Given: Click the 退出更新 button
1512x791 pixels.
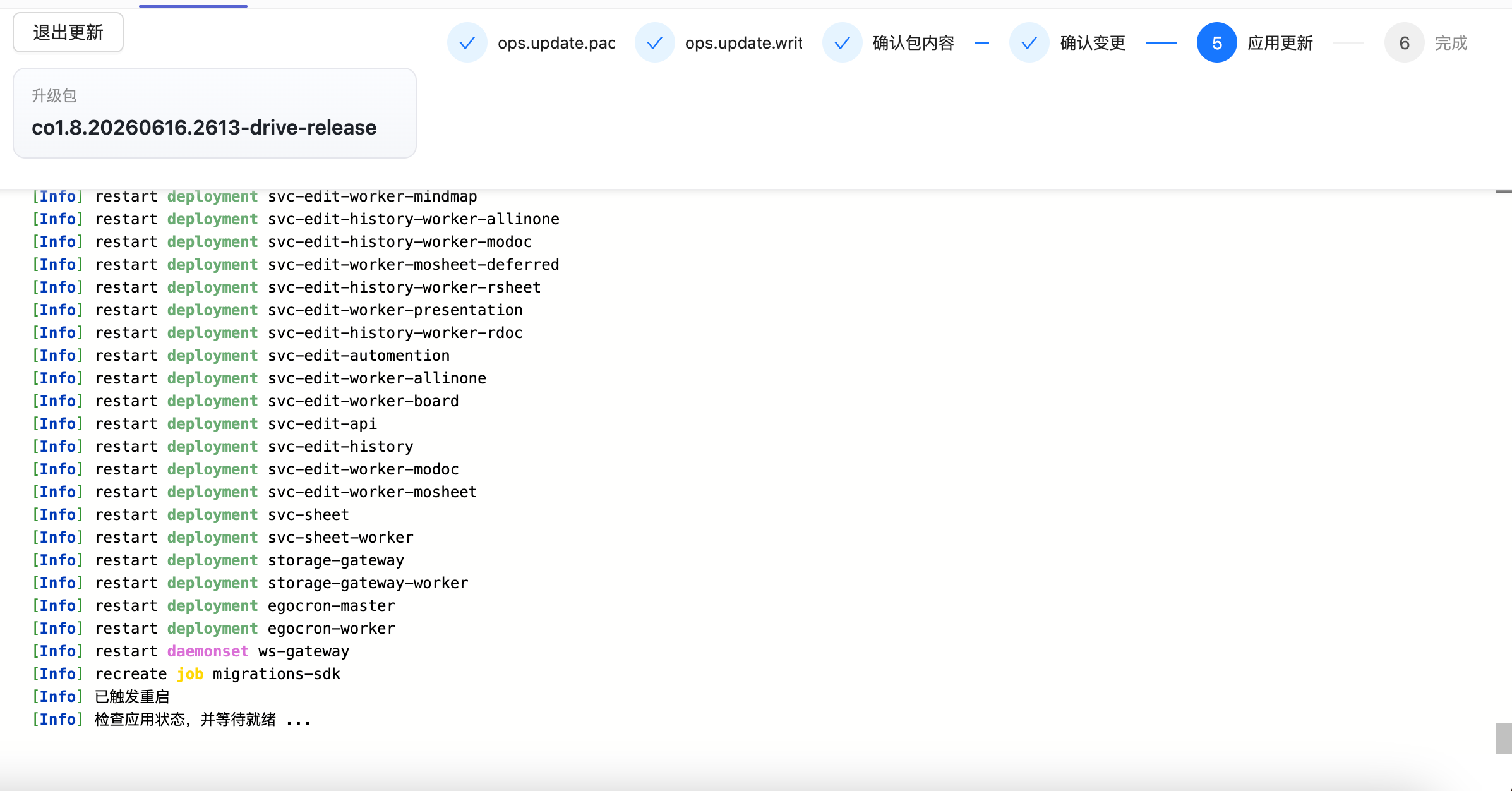Looking at the screenshot, I should pos(68,32).
